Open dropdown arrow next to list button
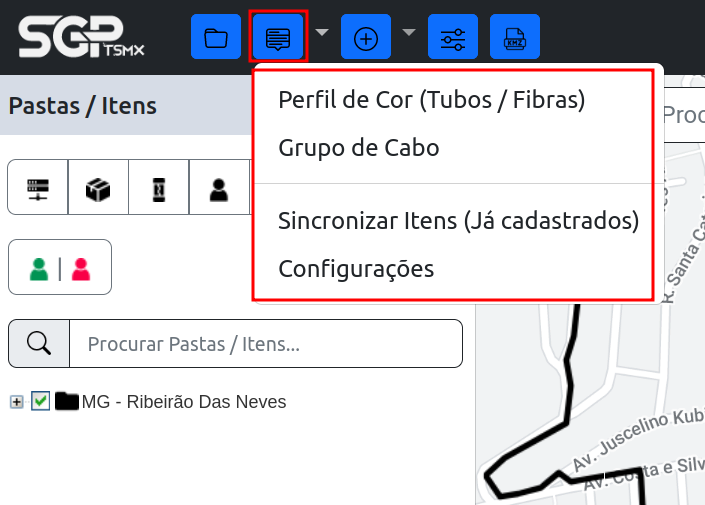705x505 pixels. [x=322, y=32]
